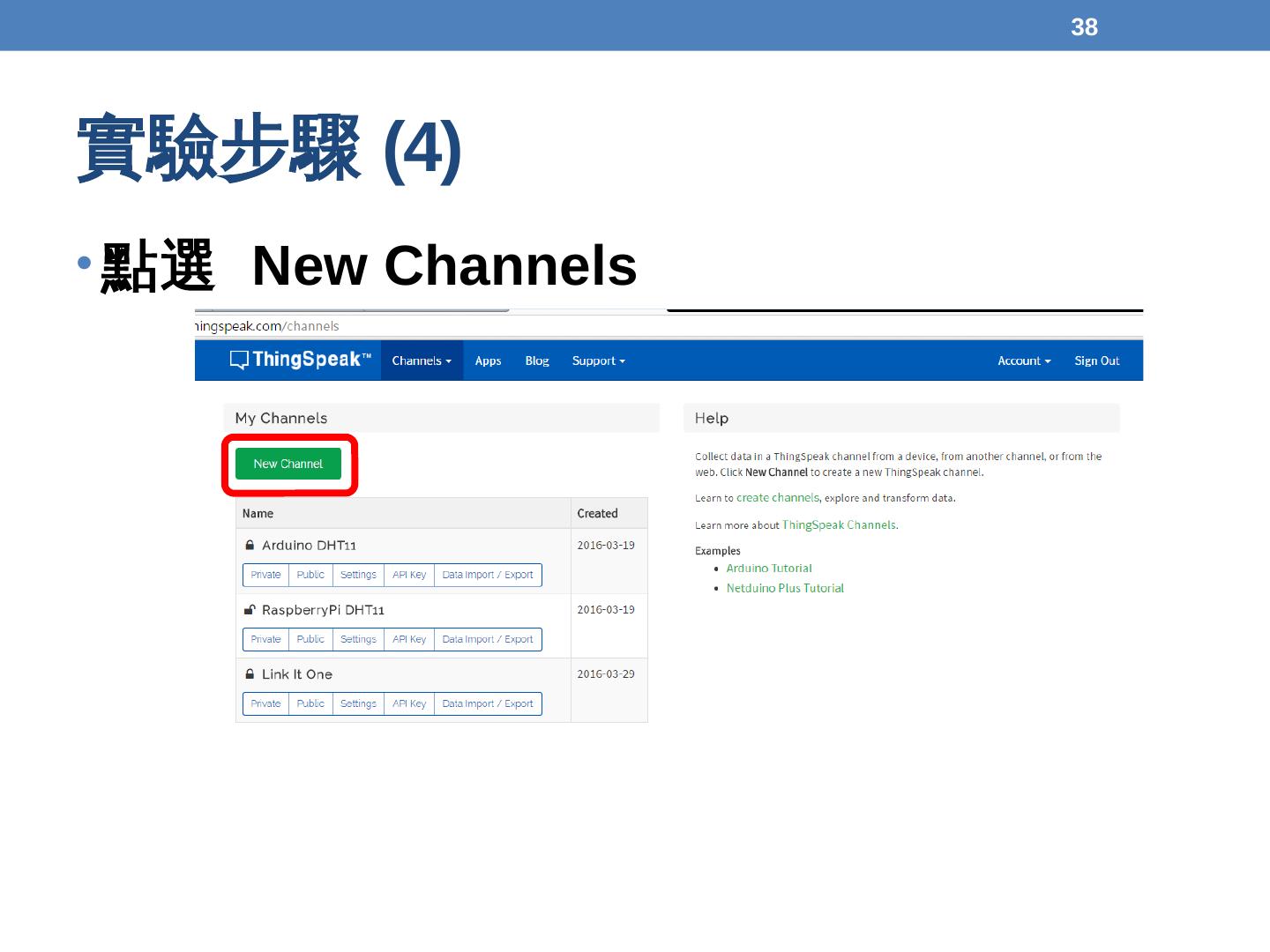This screenshot has height=952, width=1270.
Task: Open Private view for Arduino DHT11
Action: 265,575
